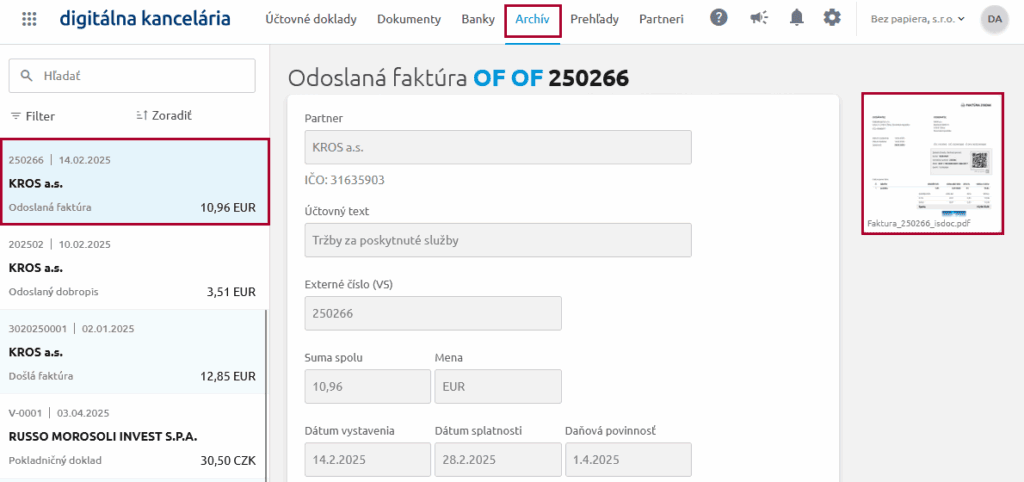Open the apps grid launcher icon
Viewport: 1024px width, 482px height.
click(x=29, y=19)
